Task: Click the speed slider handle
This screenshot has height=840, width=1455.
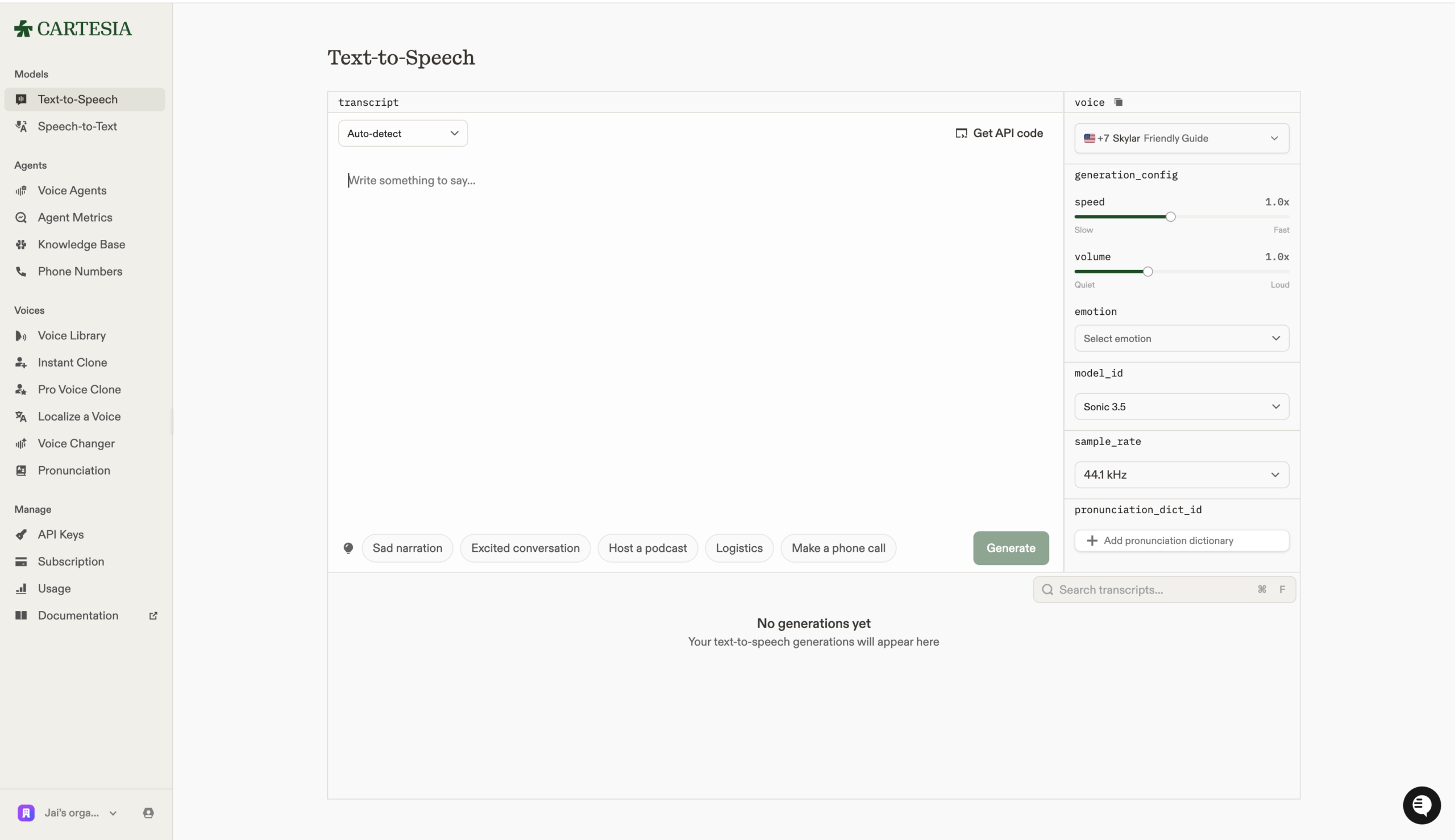Action: coord(1171,217)
